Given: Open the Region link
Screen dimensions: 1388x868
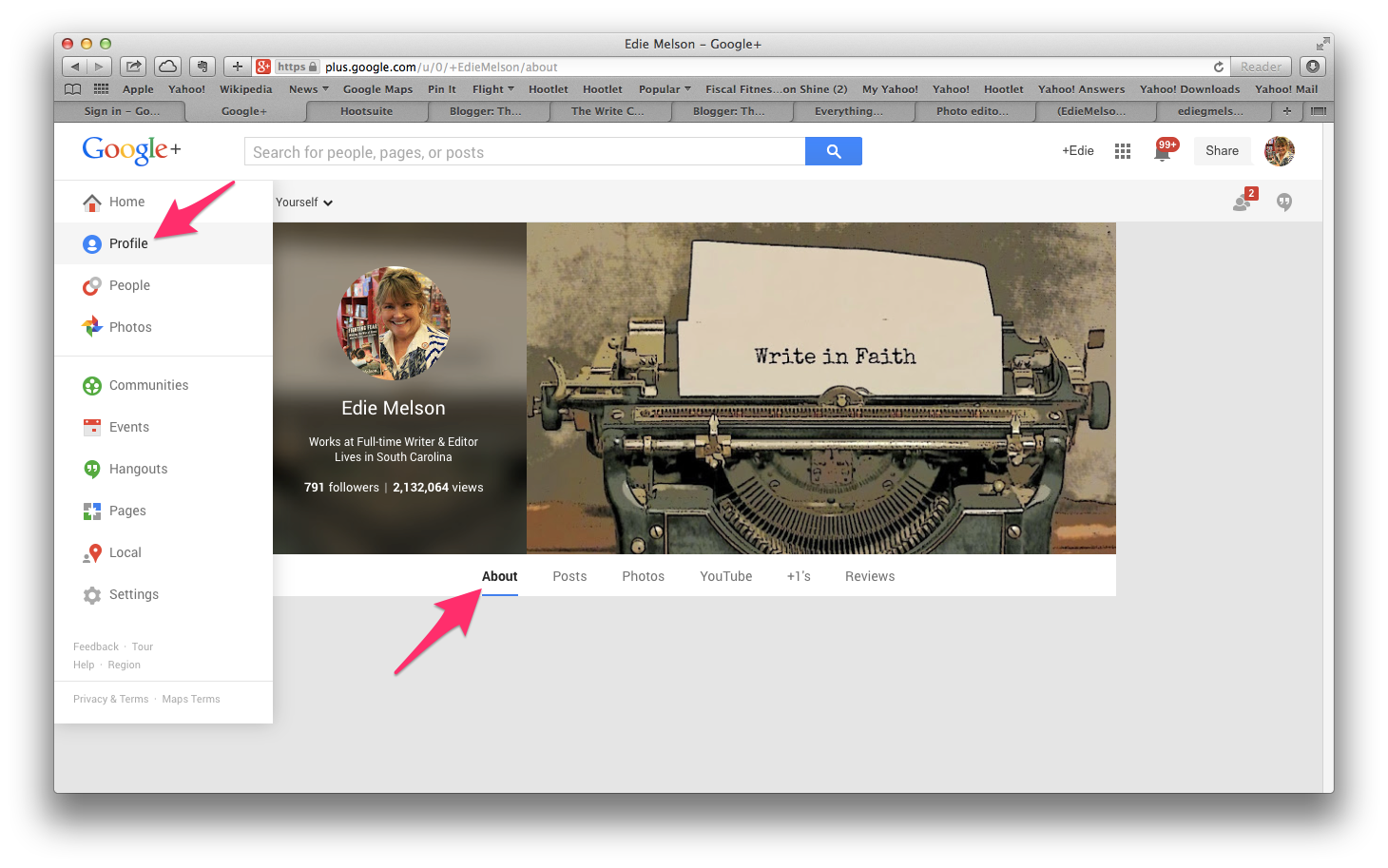Looking at the screenshot, I should pyautogui.click(x=125, y=665).
